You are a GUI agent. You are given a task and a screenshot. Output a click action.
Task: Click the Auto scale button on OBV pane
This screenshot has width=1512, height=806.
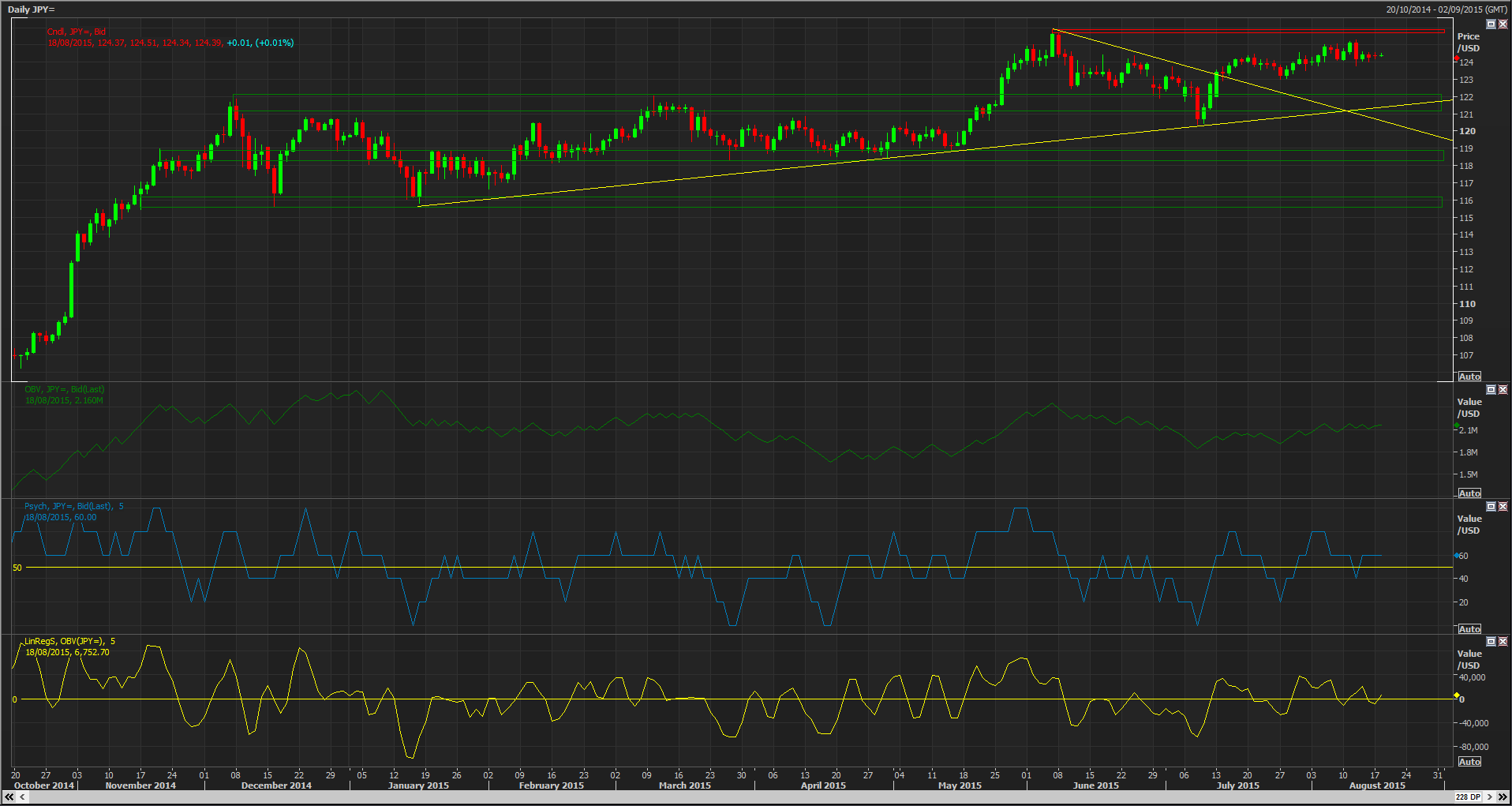pyautogui.click(x=1469, y=493)
